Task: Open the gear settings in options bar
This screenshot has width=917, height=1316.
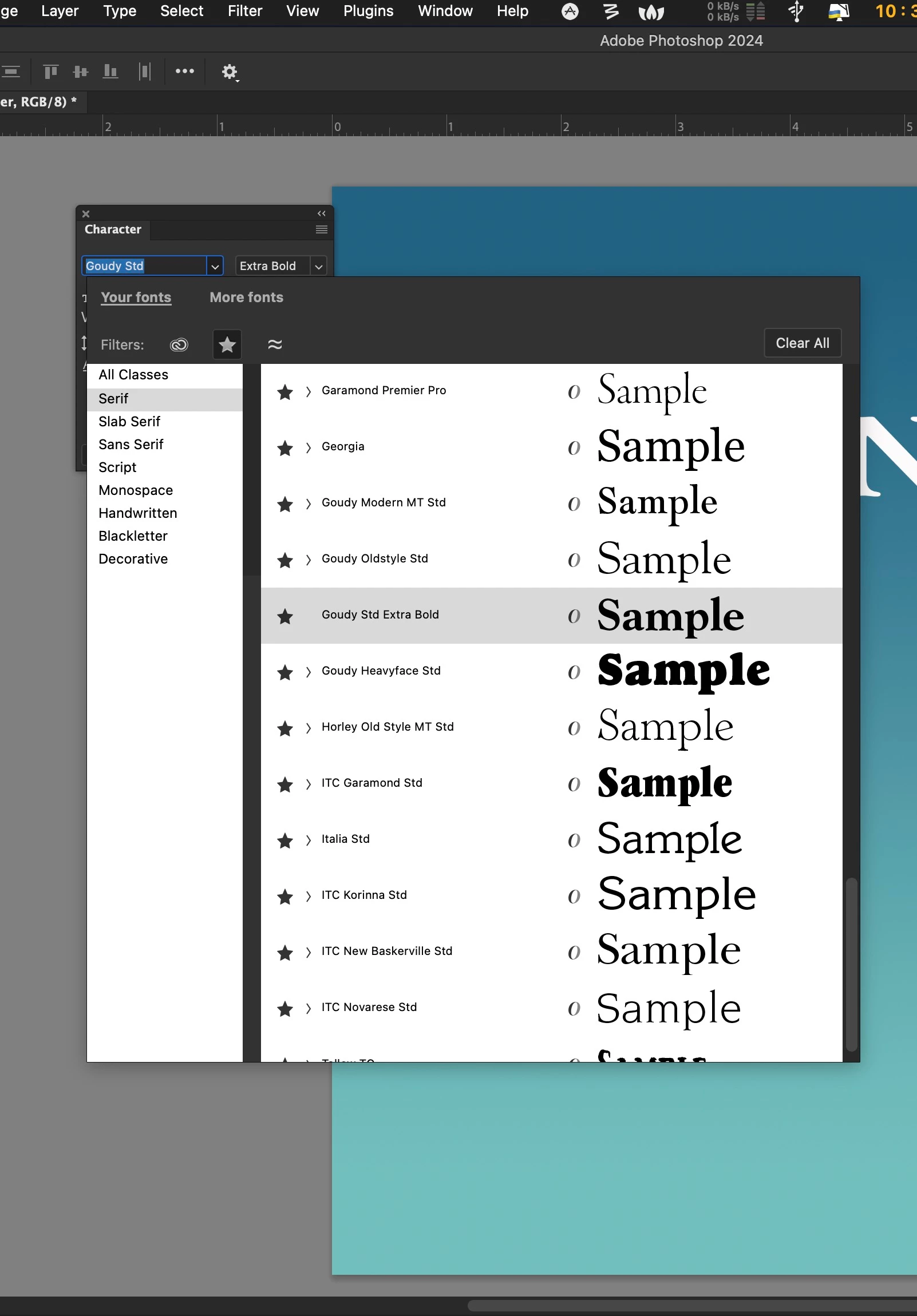Action: [x=230, y=72]
